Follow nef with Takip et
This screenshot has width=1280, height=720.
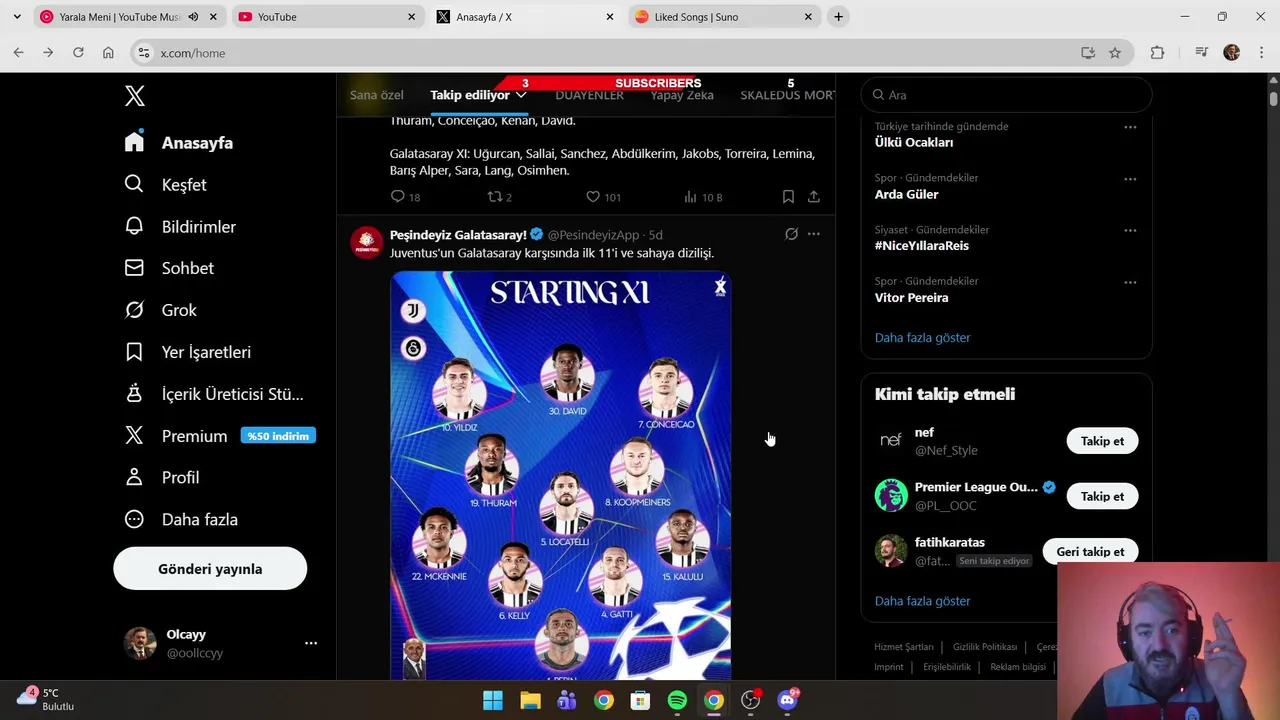pos(1102,441)
